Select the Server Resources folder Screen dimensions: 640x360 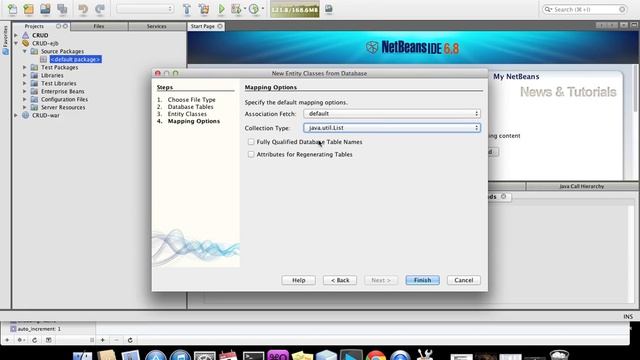click(63, 107)
